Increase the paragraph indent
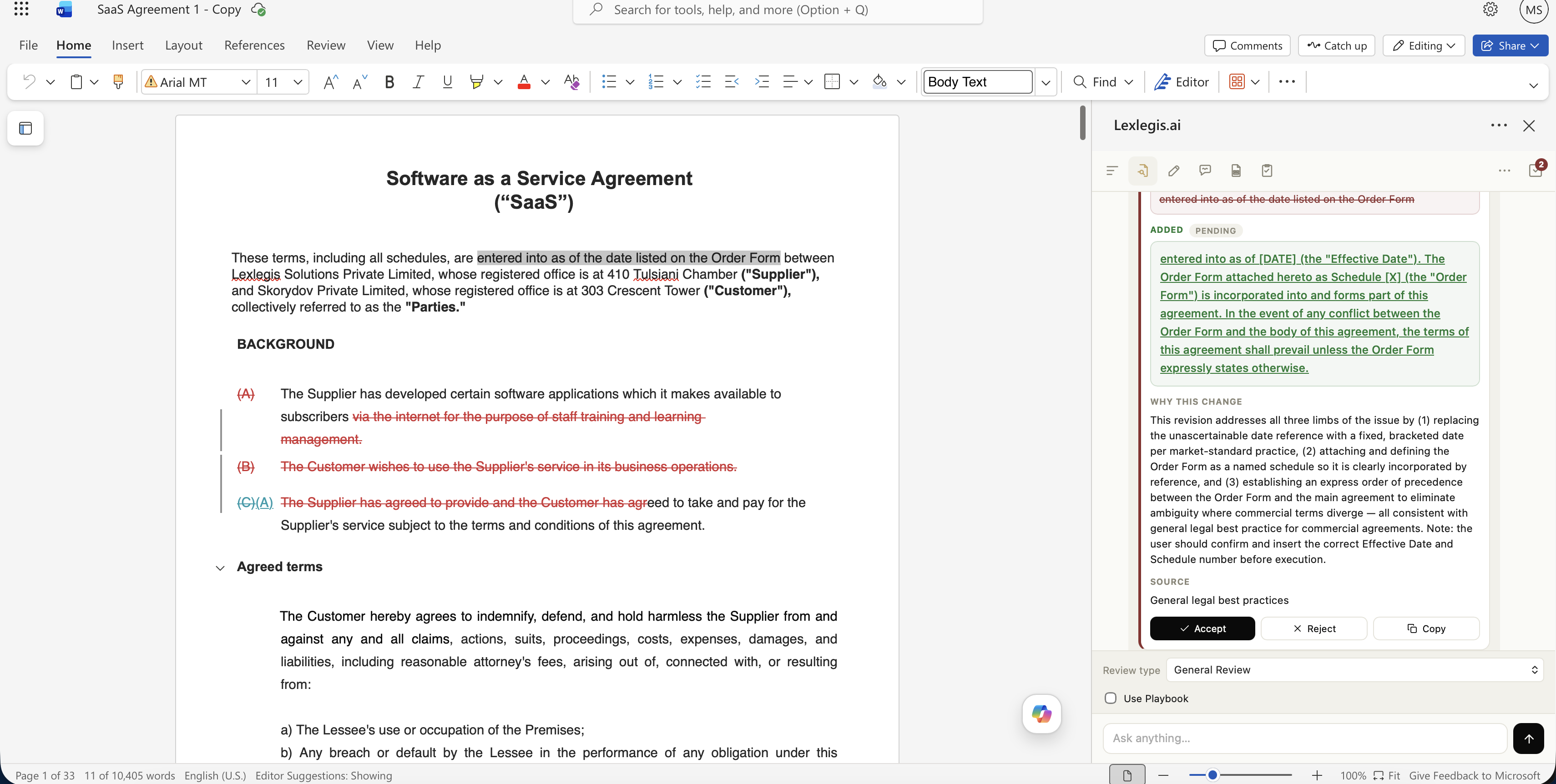 762,81
